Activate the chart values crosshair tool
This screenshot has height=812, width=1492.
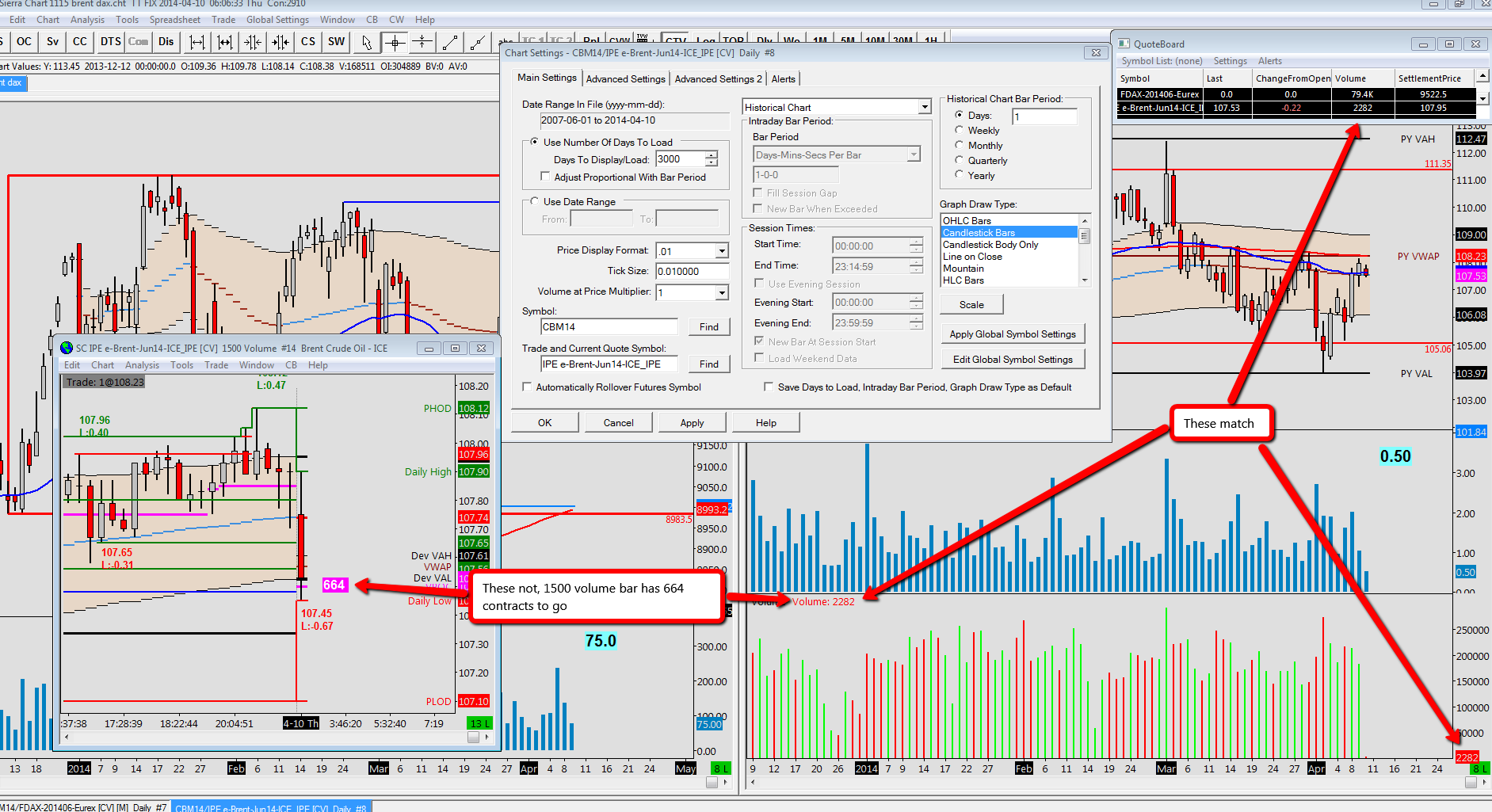(x=395, y=42)
